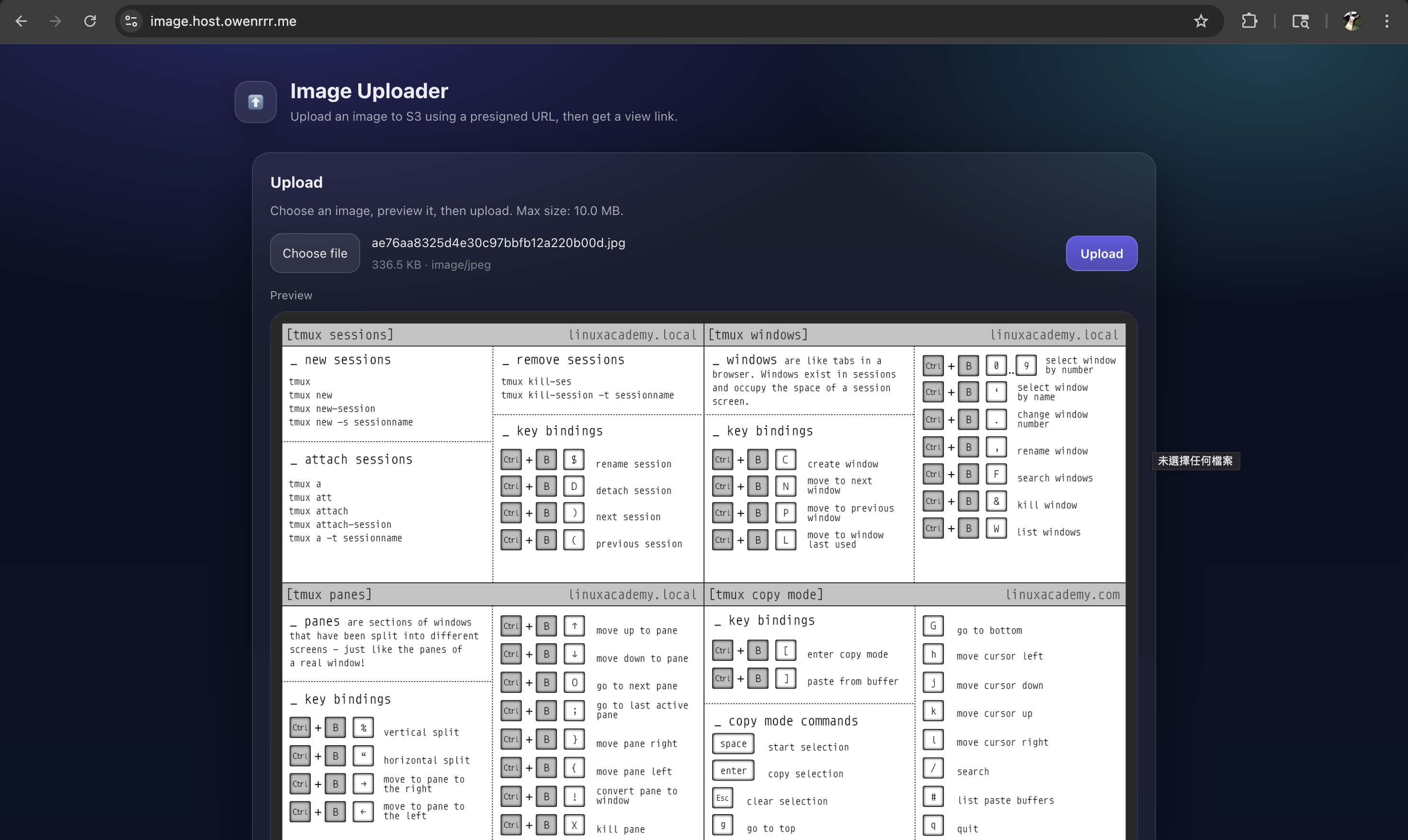Image resolution: width=1408 pixels, height=840 pixels.
Task: Open the llama profile avatar
Action: (1351, 22)
